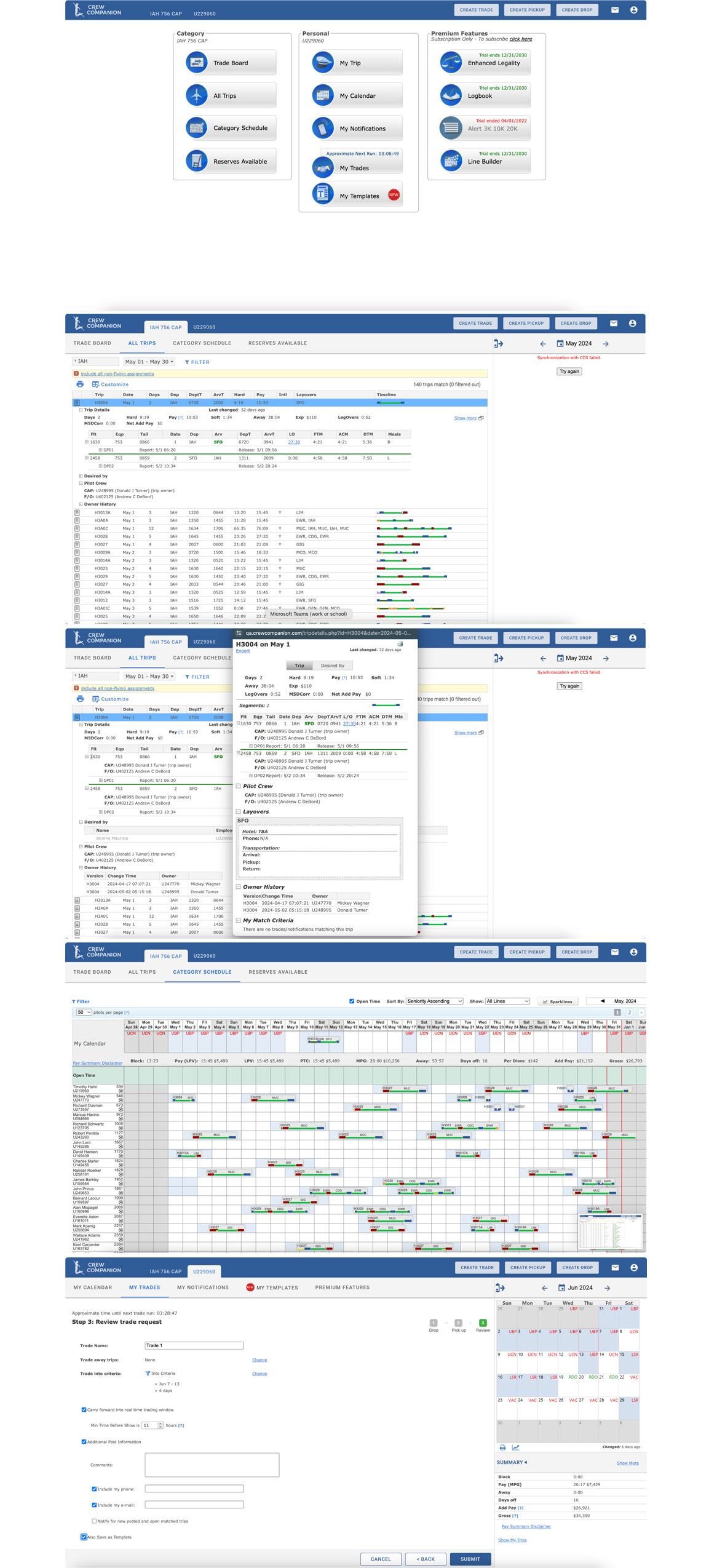
Task: Increase Min Time Before Show stepper
Action: click(x=160, y=1423)
